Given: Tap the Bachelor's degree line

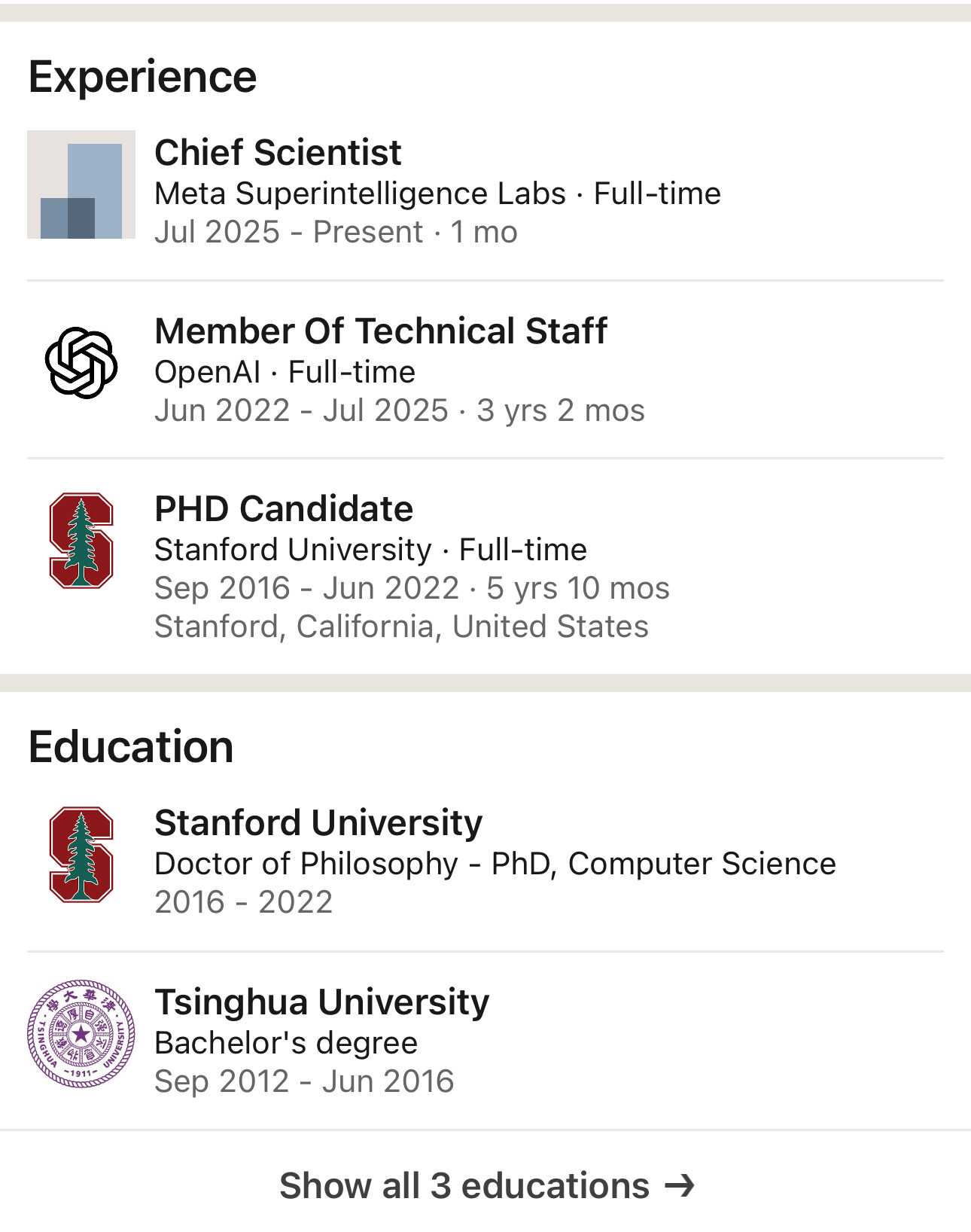Looking at the screenshot, I should coord(286,1043).
